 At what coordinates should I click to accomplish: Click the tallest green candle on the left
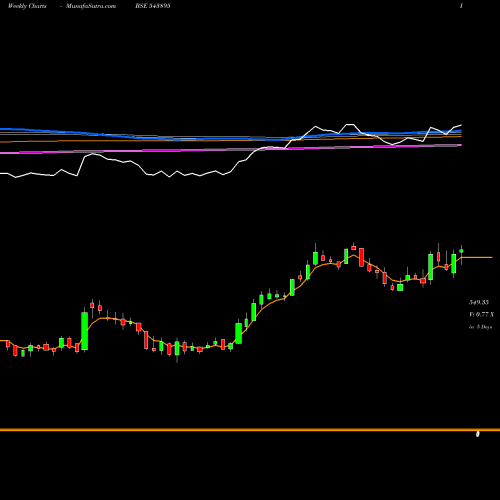(85, 331)
